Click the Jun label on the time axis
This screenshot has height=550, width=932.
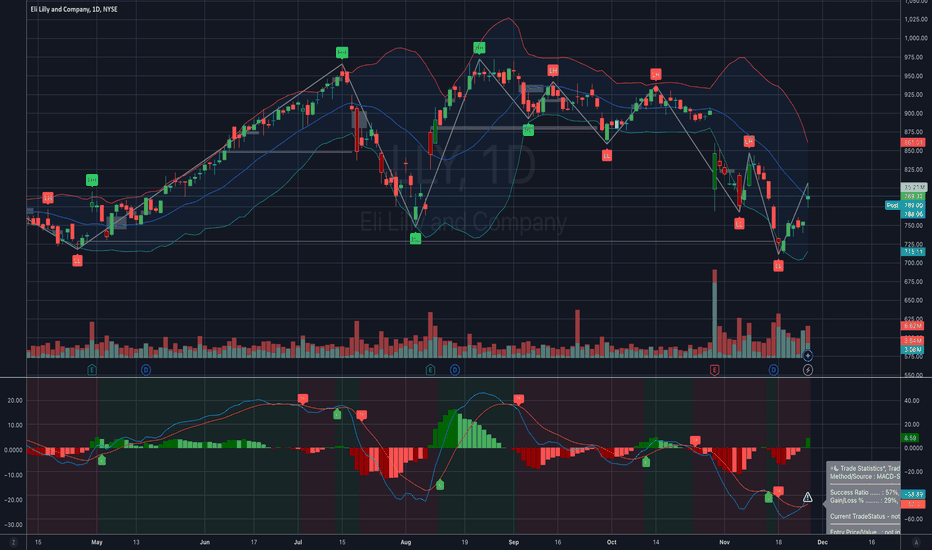click(204, 542)
